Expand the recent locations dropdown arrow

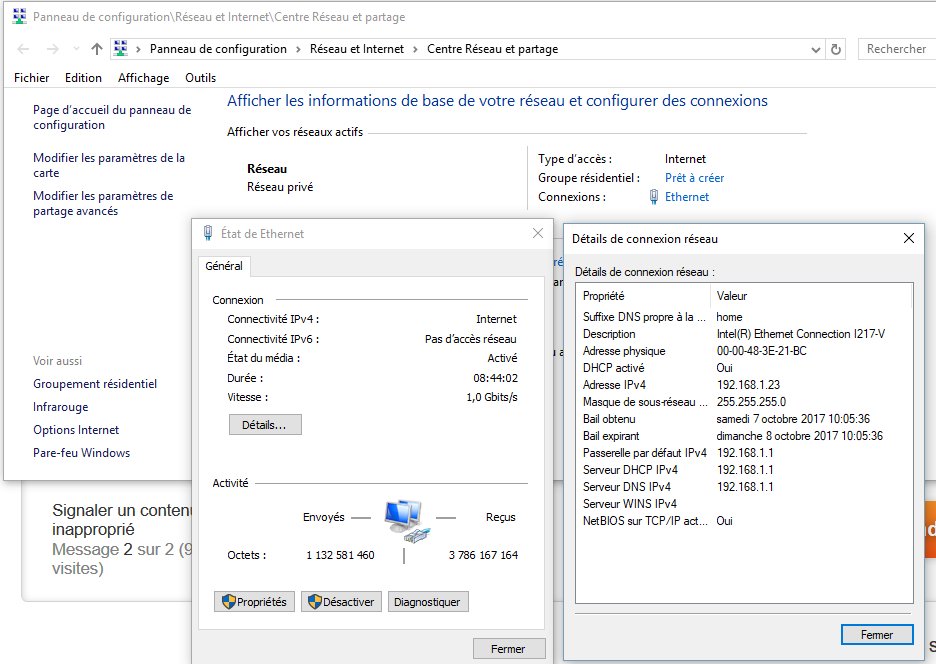(74, 49)
